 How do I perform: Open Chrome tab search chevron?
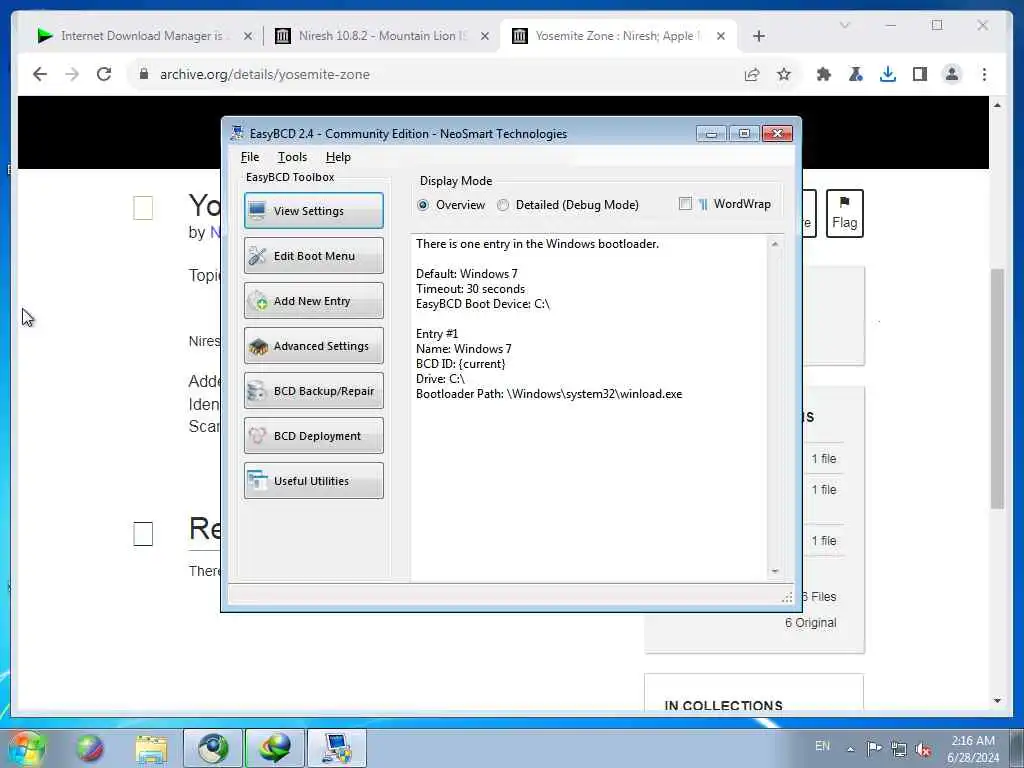tap(844, 25)
